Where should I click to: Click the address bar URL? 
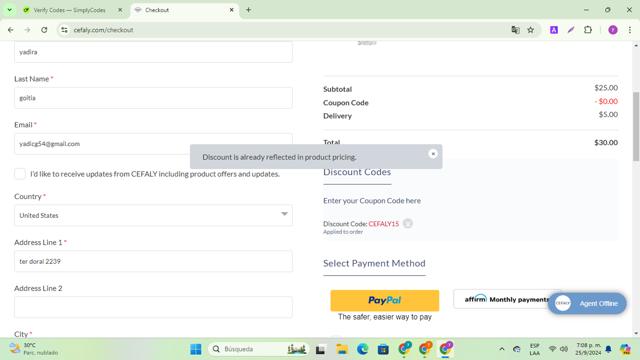click(x=103, y=30)
